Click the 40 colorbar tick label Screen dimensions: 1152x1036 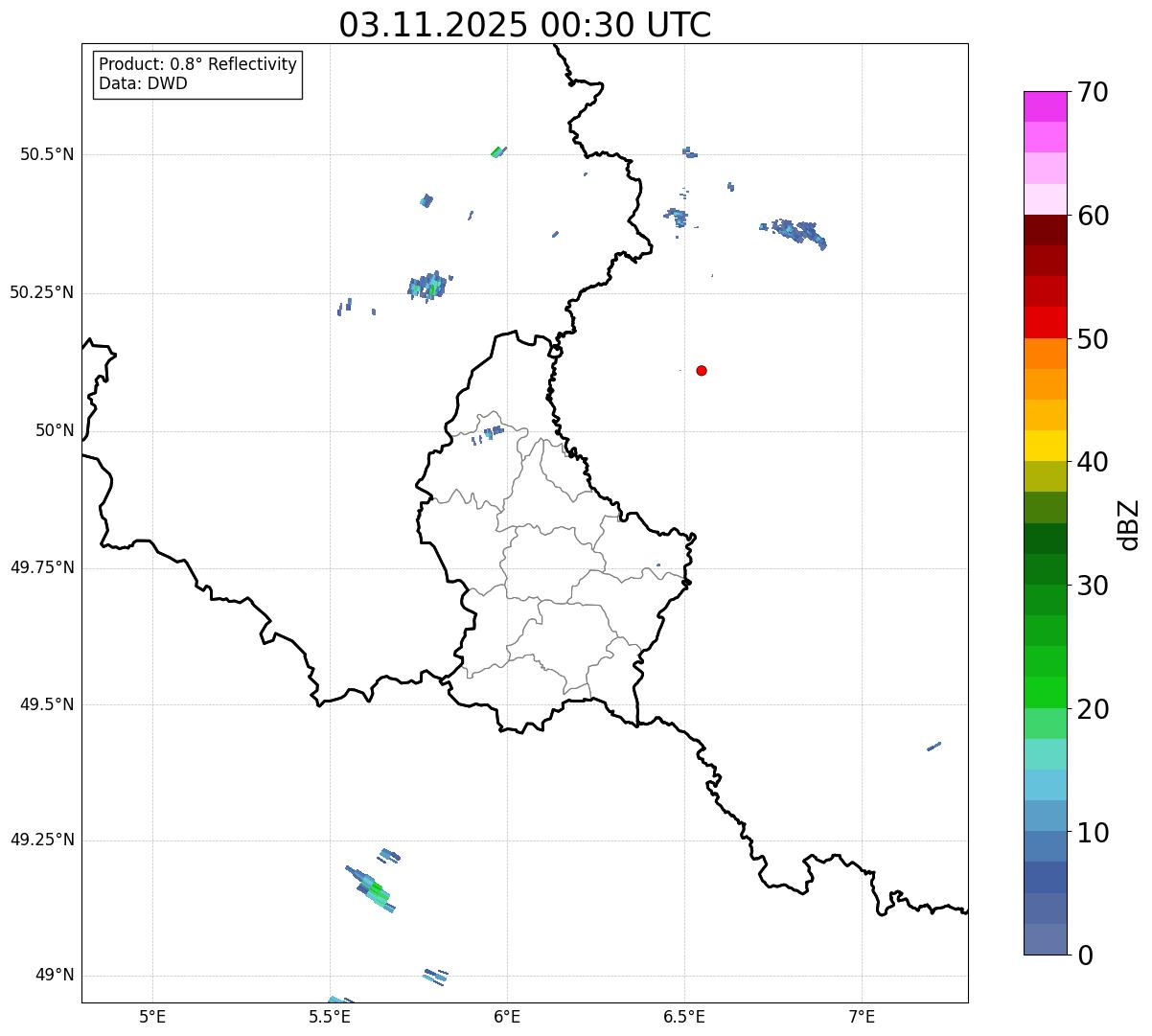click(x=1093, y=462)
